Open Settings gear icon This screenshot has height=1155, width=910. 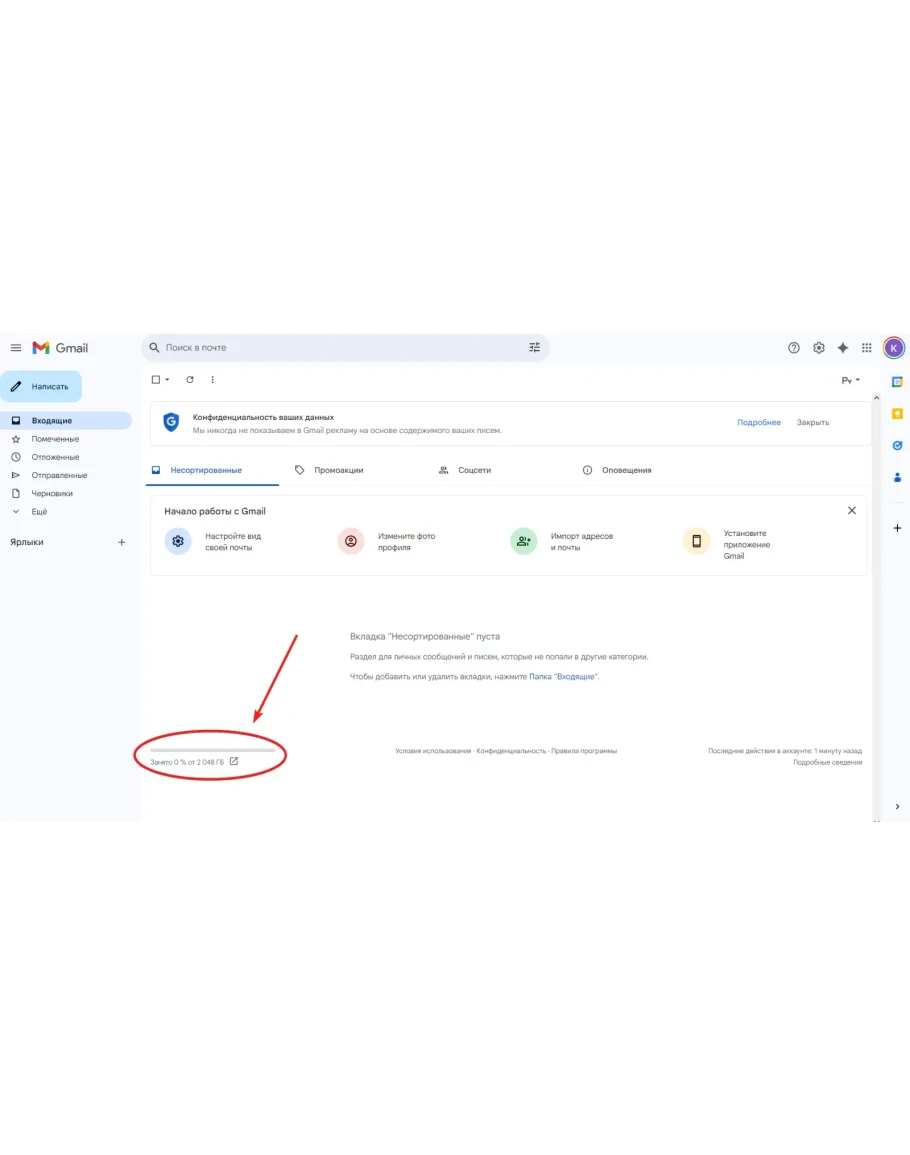click(x=819, y=348)
